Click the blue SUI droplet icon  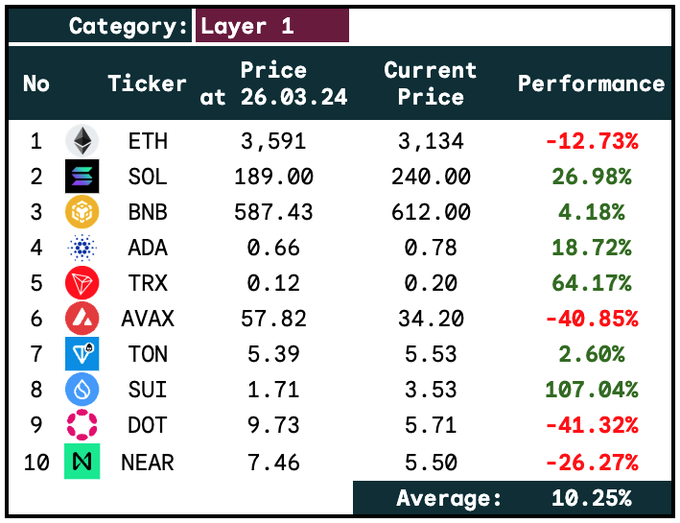point(81,390)
